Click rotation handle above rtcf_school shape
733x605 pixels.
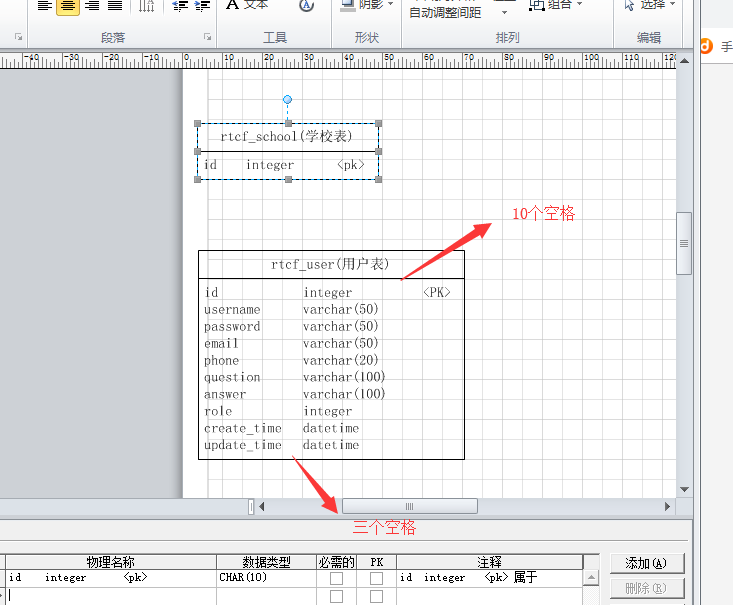(x=287, y=99)
